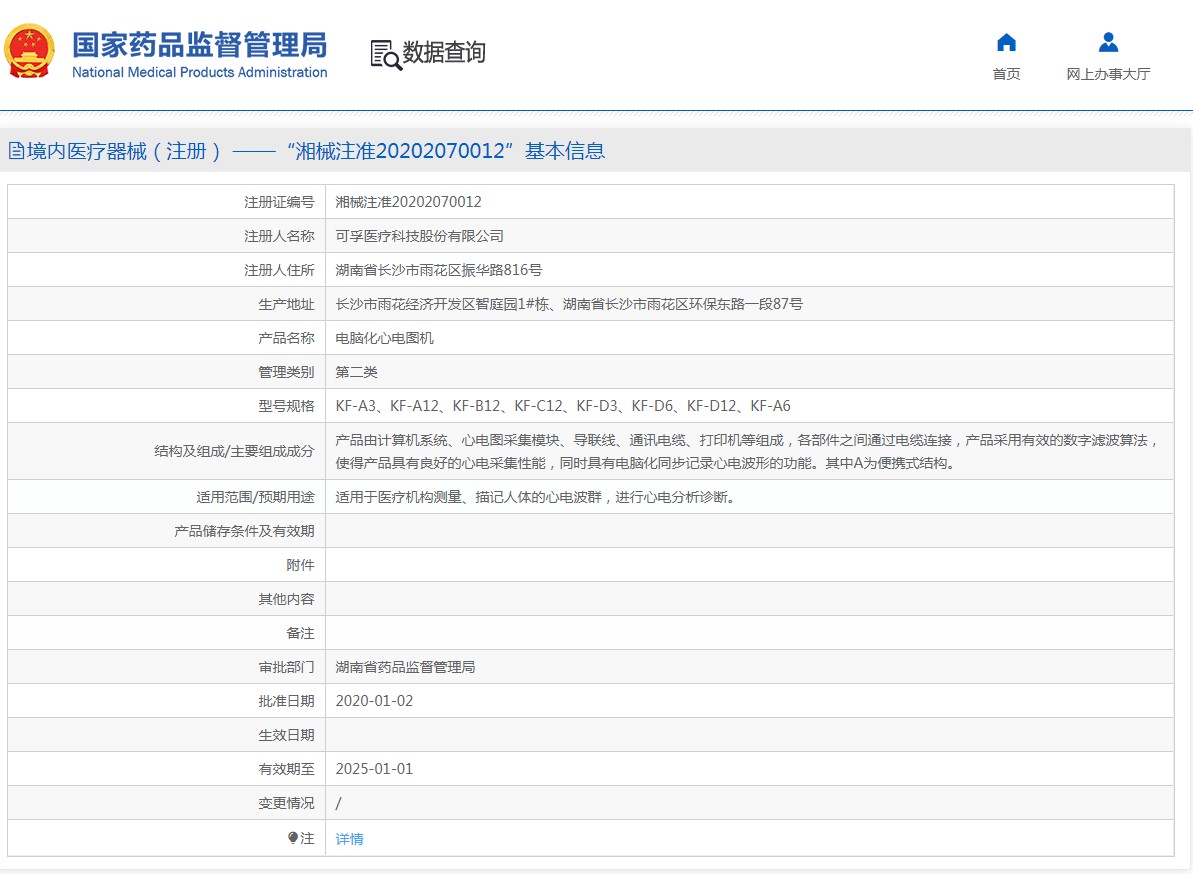Open the 网上办事大厅 text label

coord(1108,74)
